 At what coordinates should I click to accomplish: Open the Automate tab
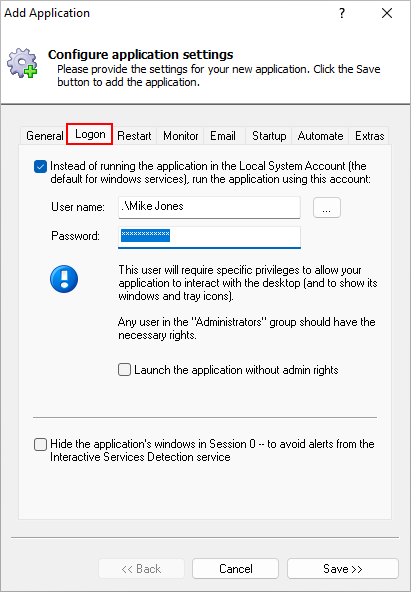coord(320,136)
